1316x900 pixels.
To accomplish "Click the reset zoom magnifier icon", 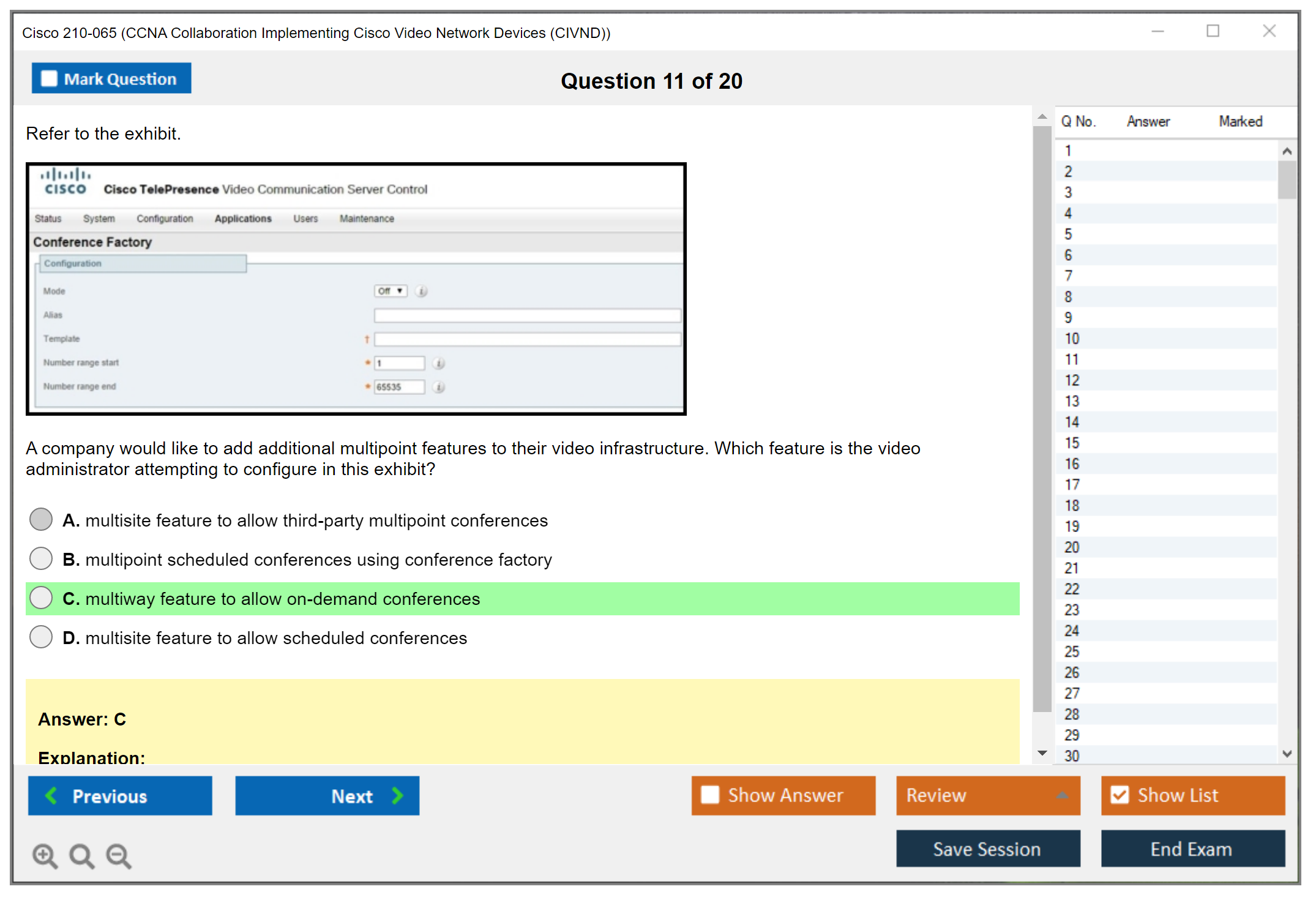I will [x=81, y=855].
